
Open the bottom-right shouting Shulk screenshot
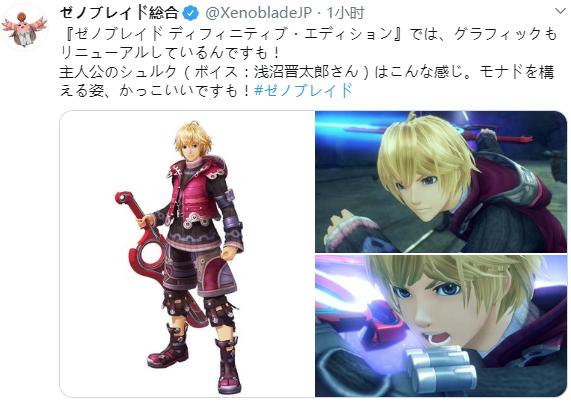tap(441, 326)
